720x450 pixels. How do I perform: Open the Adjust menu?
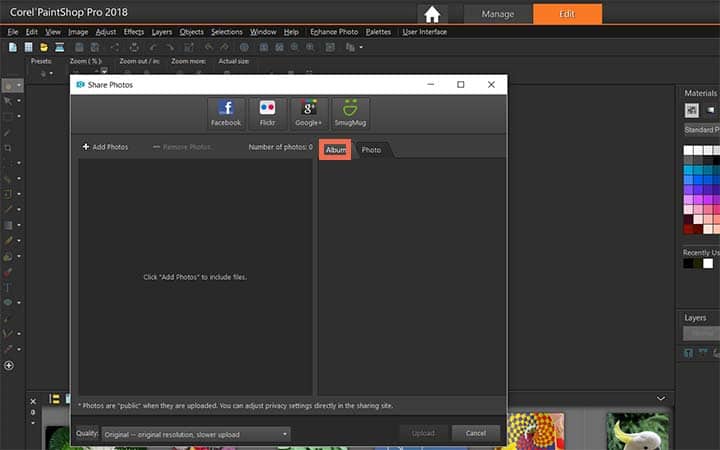(106, 32)
